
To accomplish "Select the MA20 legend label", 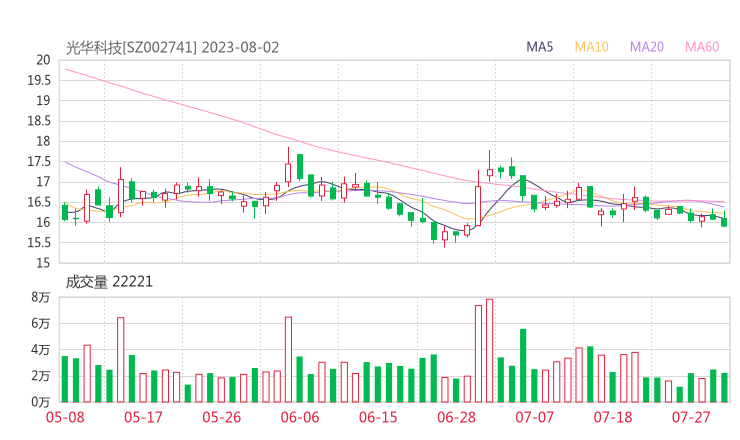I will [647, 47].
